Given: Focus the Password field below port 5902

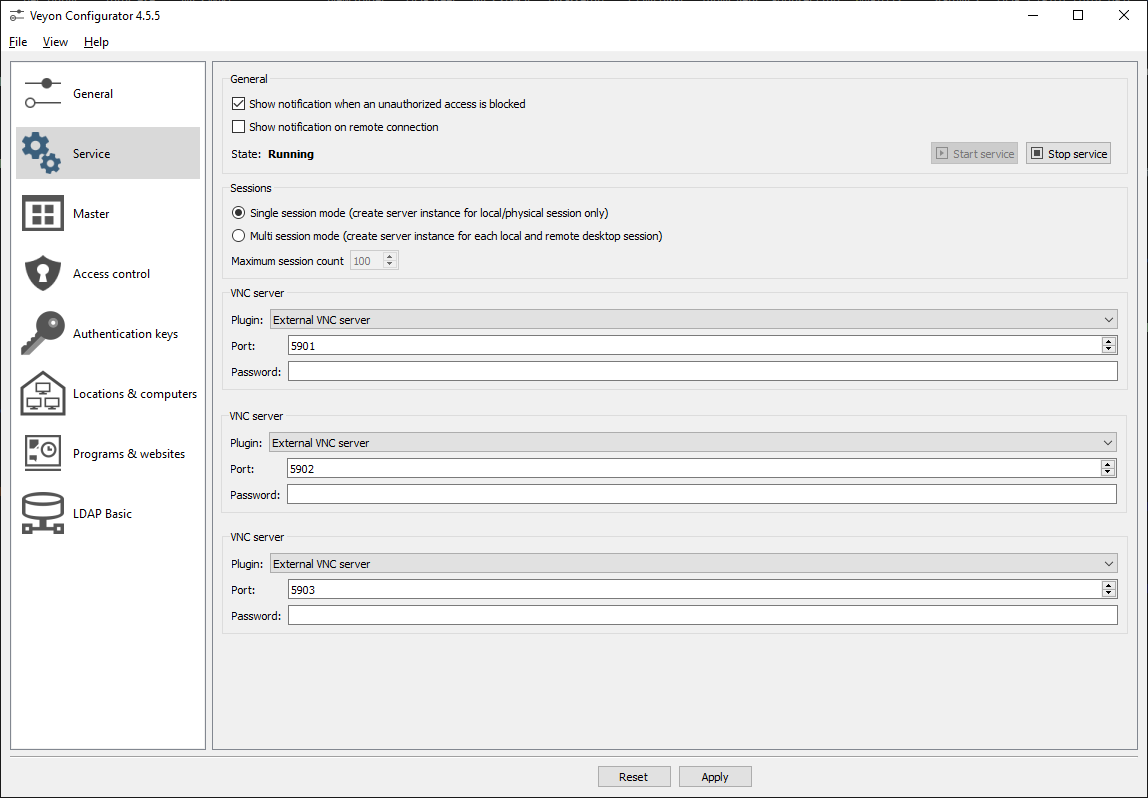Looking at the screenshot, I should [x=702, y=494].
